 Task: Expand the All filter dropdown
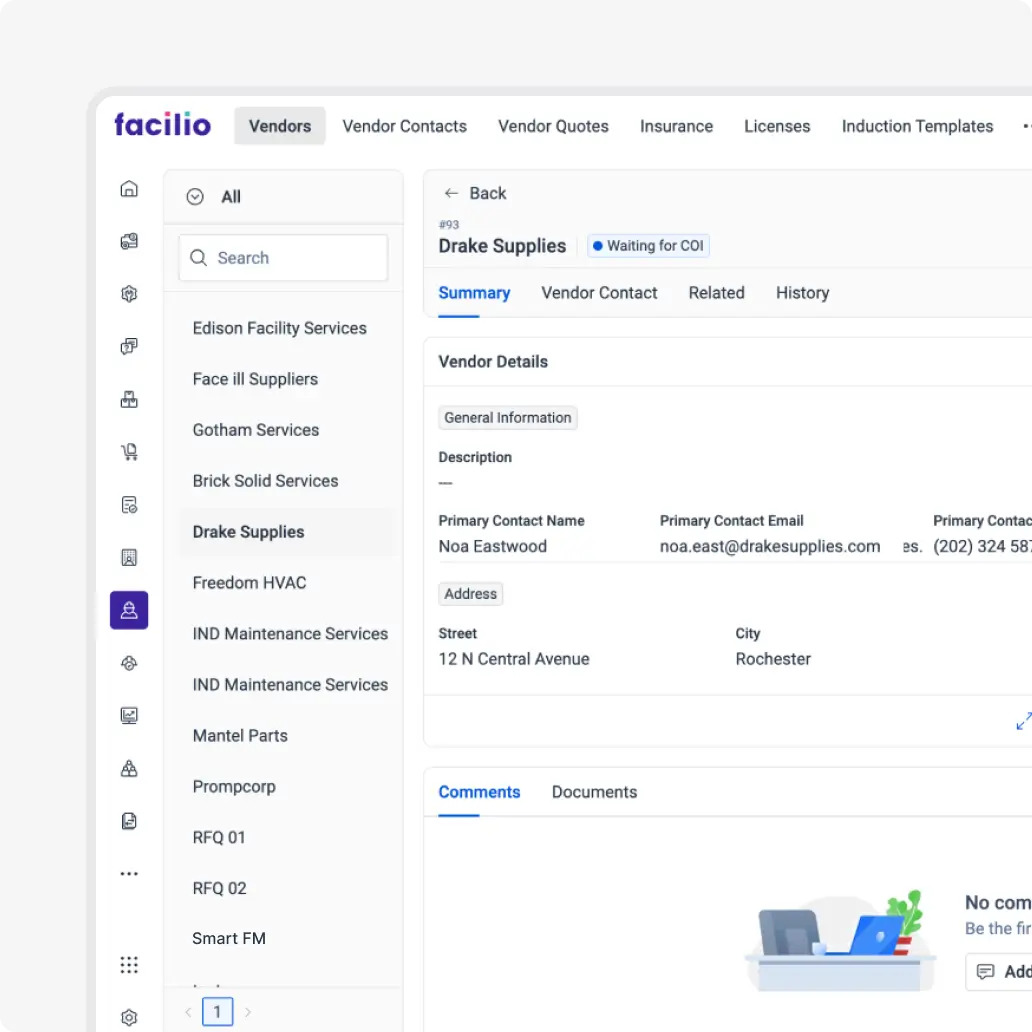point(216,197)
